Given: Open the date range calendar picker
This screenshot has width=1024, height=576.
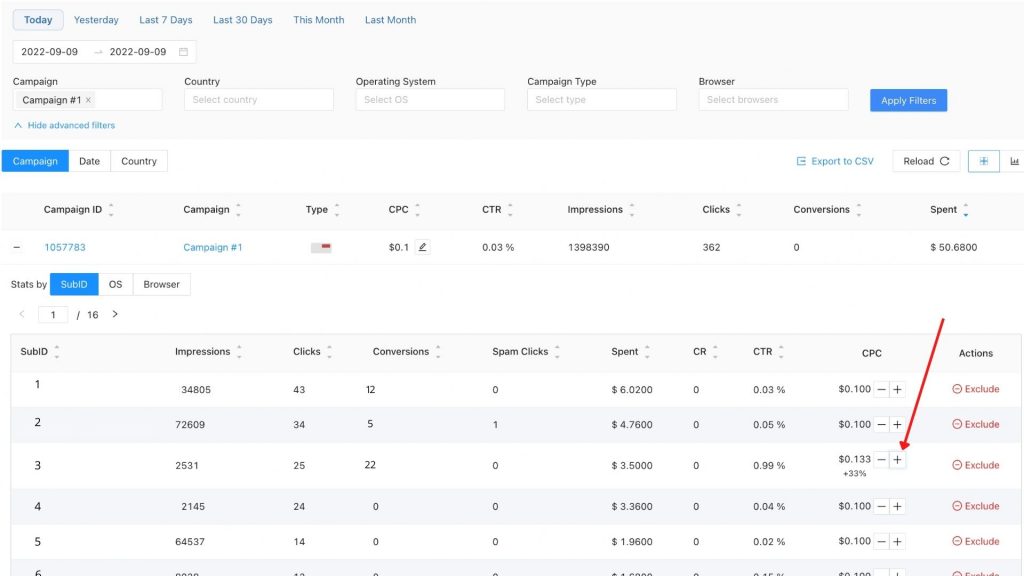Looking at the screenshot, I should coord(183,52).
